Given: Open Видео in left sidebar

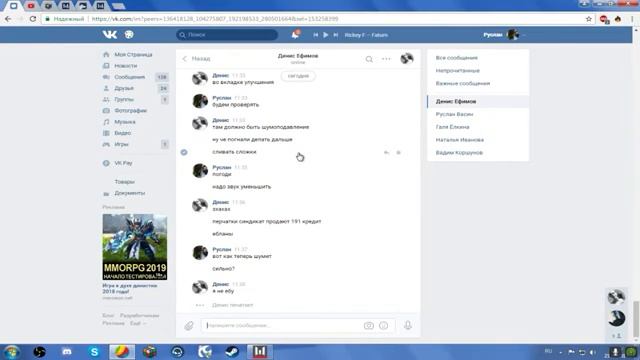Looking at the screenshot, I should 122,133.
